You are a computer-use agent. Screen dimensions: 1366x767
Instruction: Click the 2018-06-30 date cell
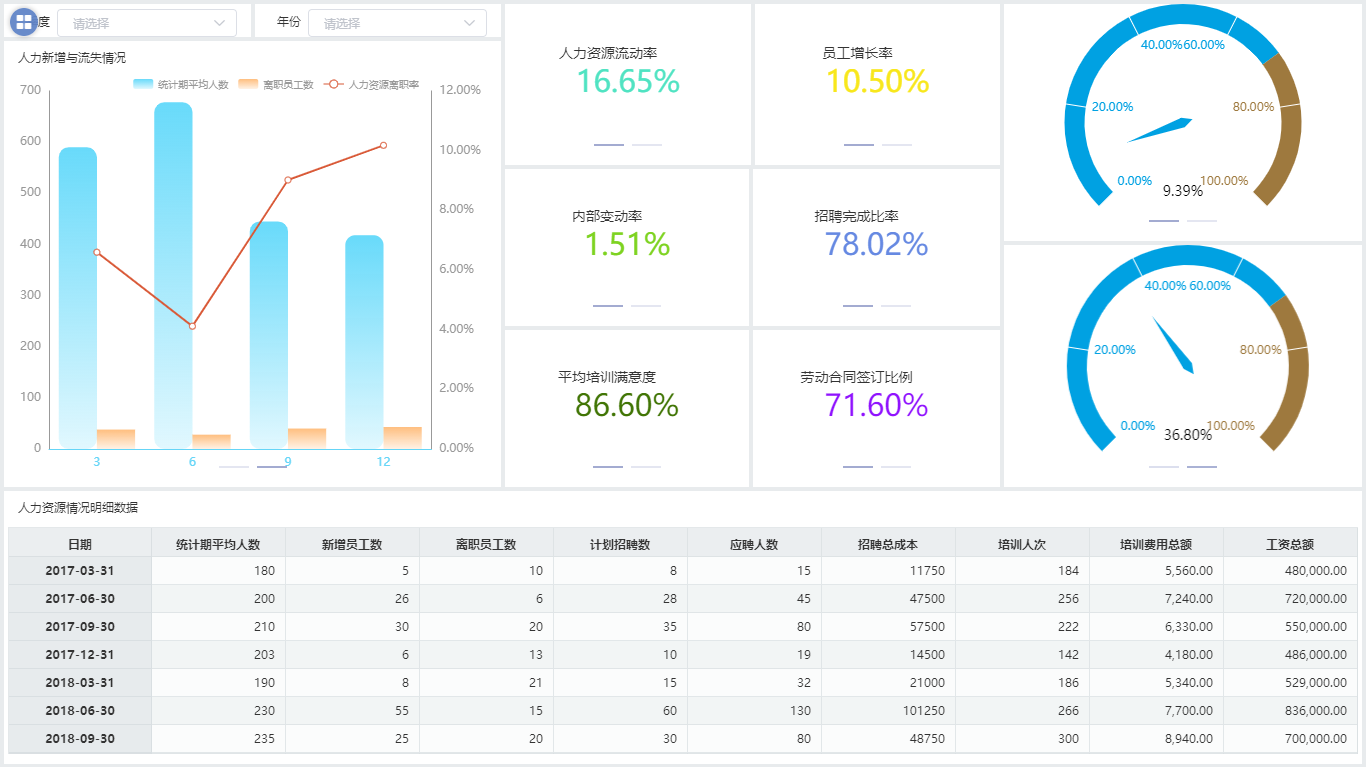[80, 711]
